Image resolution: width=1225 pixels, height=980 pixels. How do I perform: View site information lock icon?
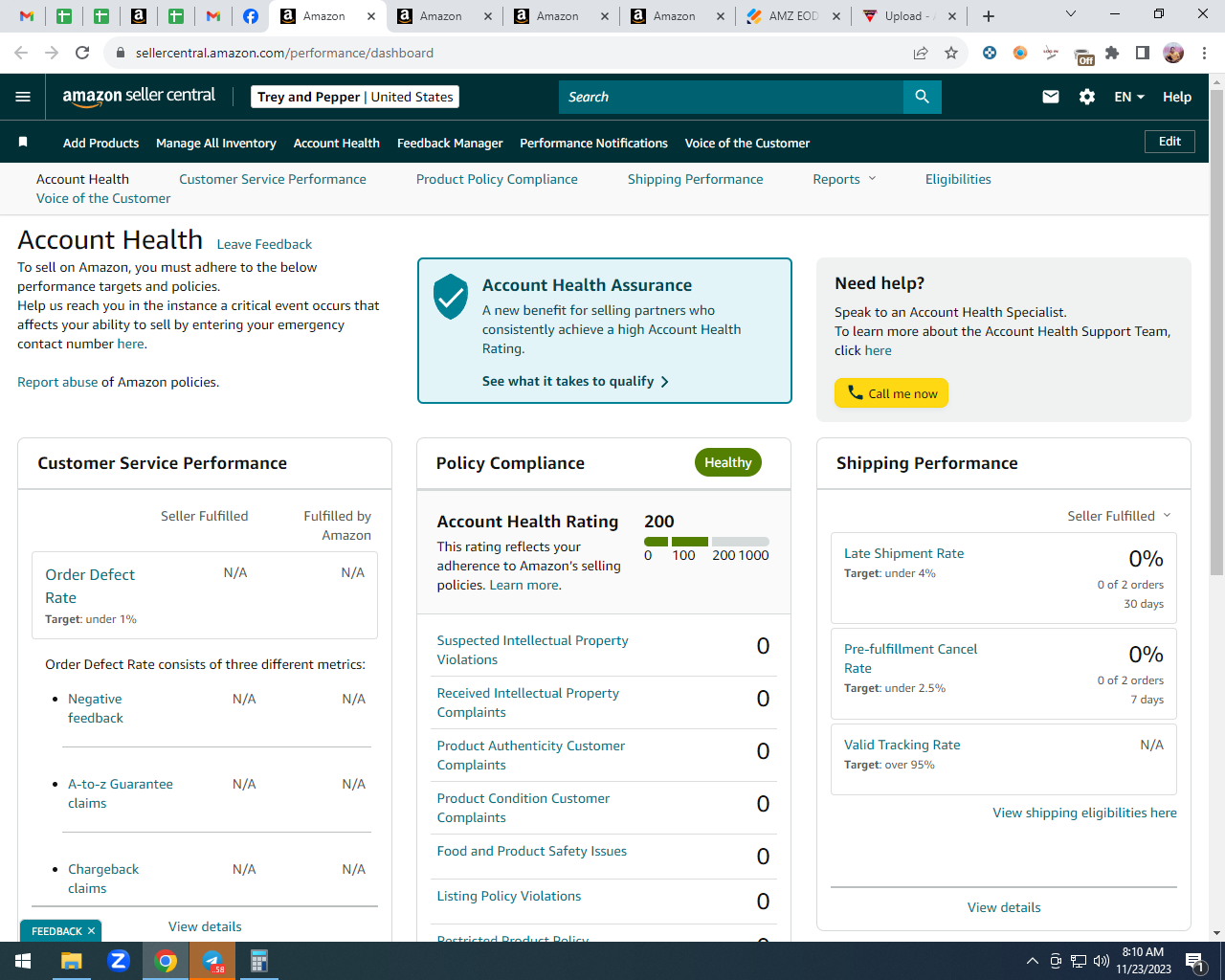pyautogui.click(x=121, y=53)
